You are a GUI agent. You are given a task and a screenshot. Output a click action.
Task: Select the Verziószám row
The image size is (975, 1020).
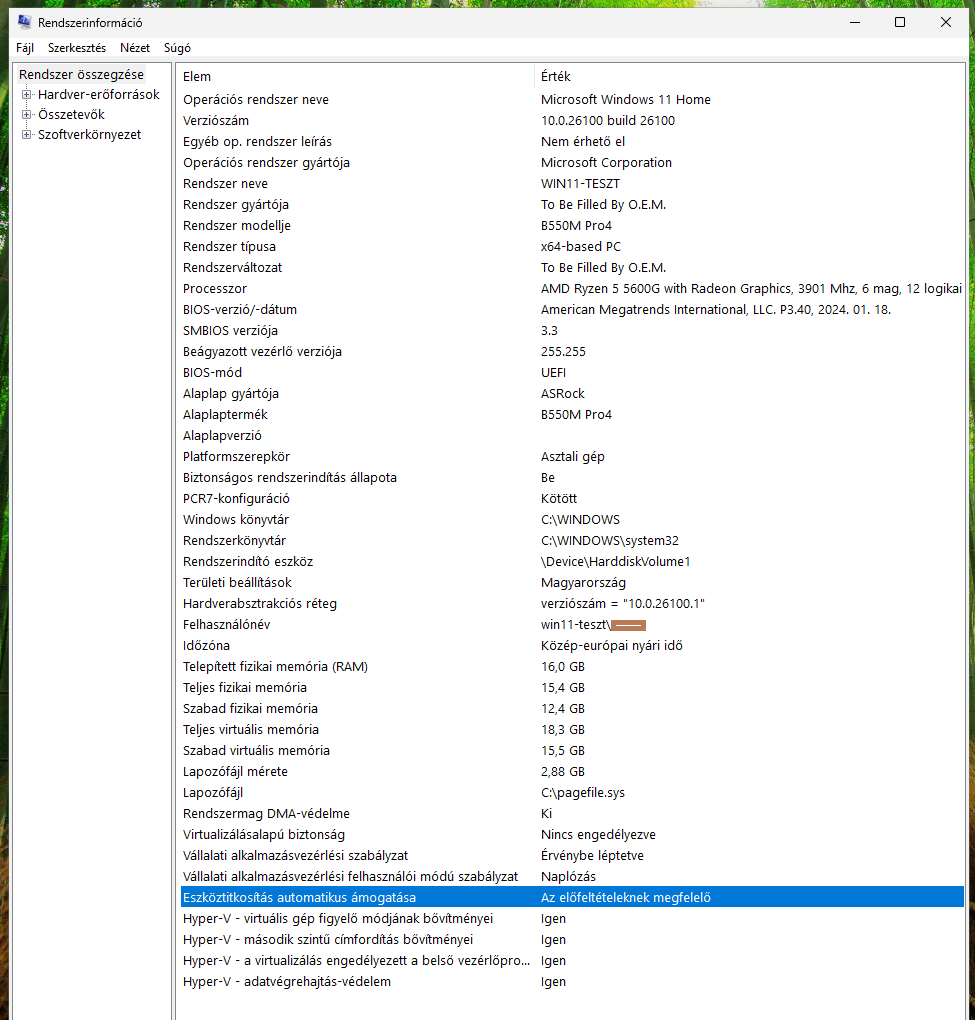572,120
